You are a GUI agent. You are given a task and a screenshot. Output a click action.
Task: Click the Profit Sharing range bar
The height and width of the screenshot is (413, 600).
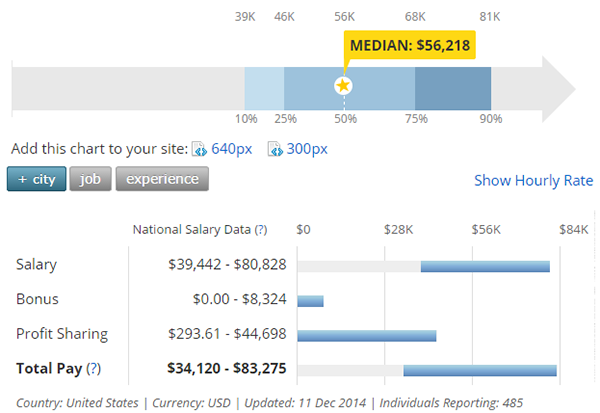[367, 336]
